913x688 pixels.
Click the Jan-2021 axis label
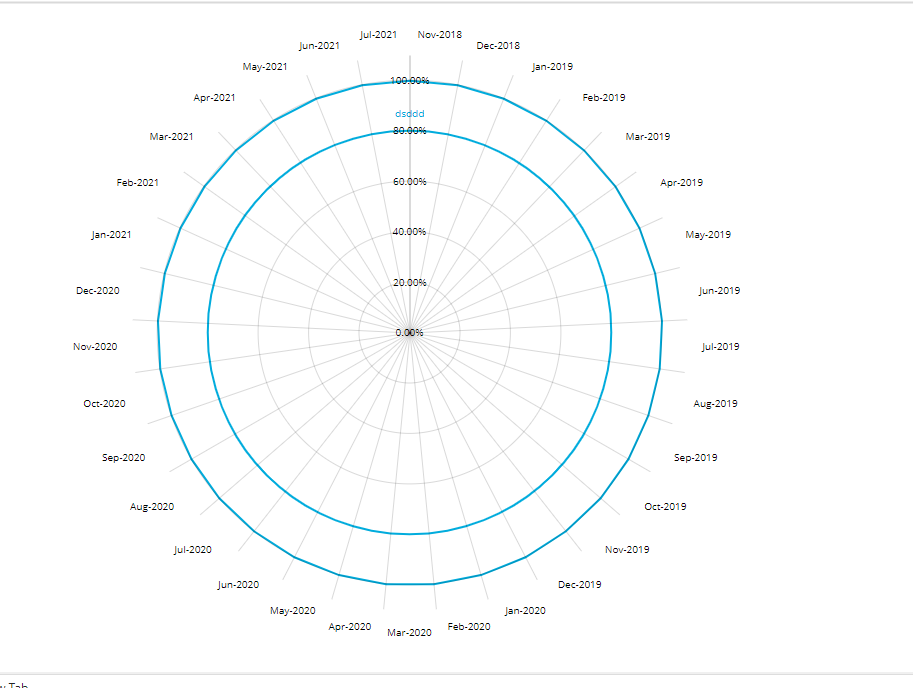click(111, 235)
